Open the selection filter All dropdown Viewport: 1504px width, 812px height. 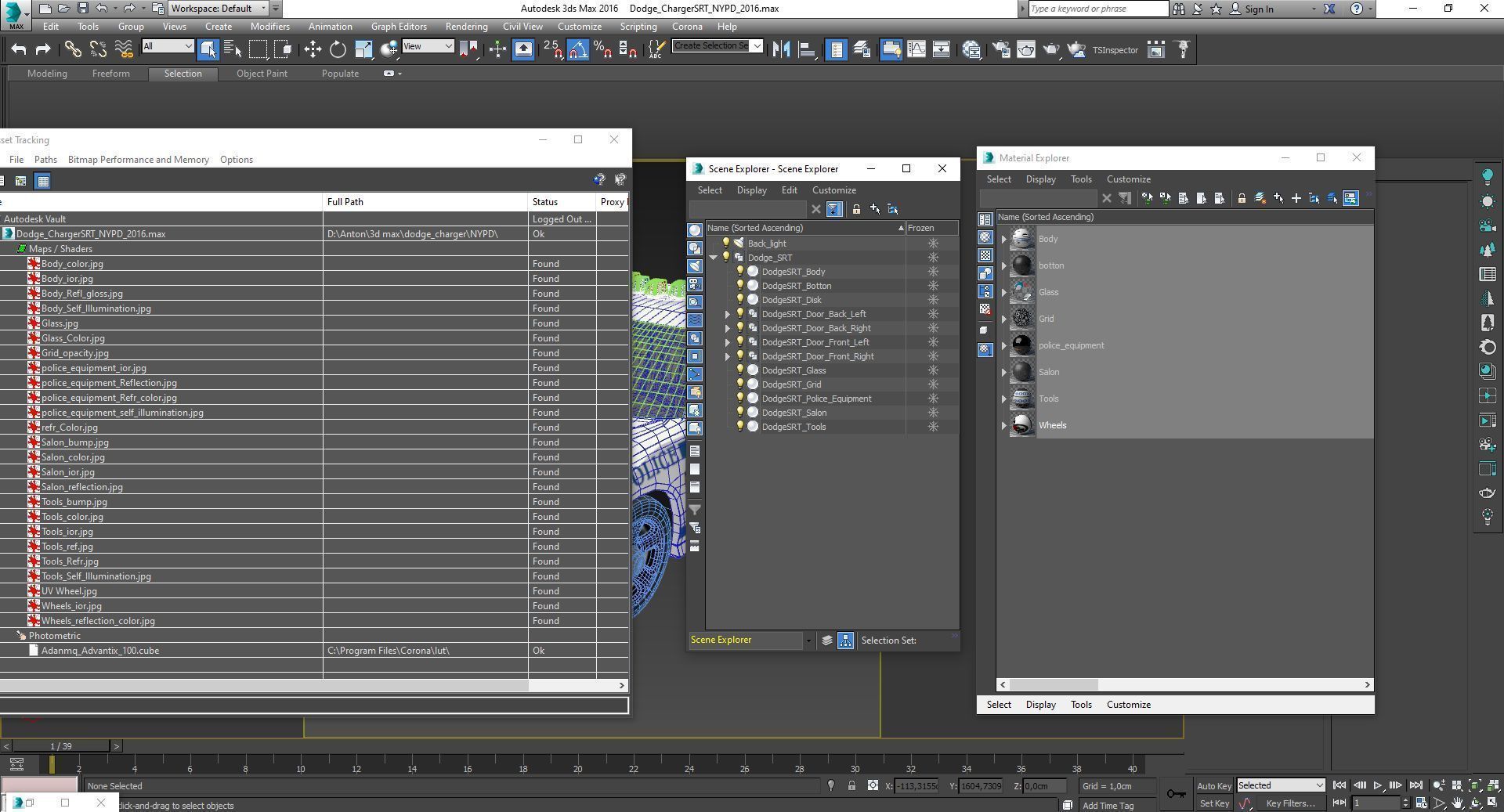(168, 46)
